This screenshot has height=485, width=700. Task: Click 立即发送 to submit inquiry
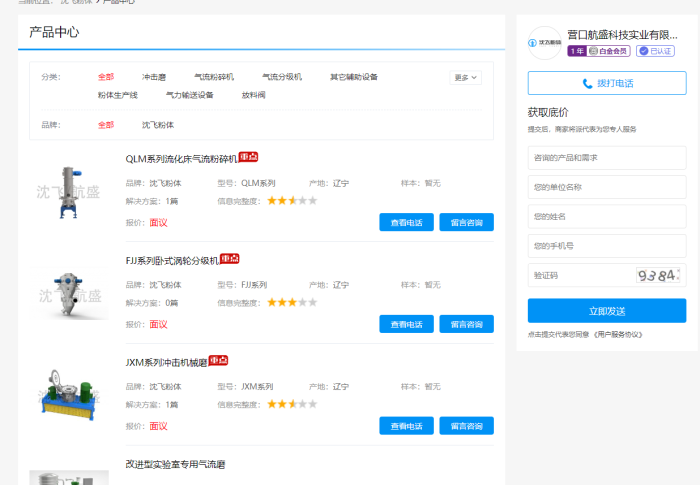[x=606, y=311]
